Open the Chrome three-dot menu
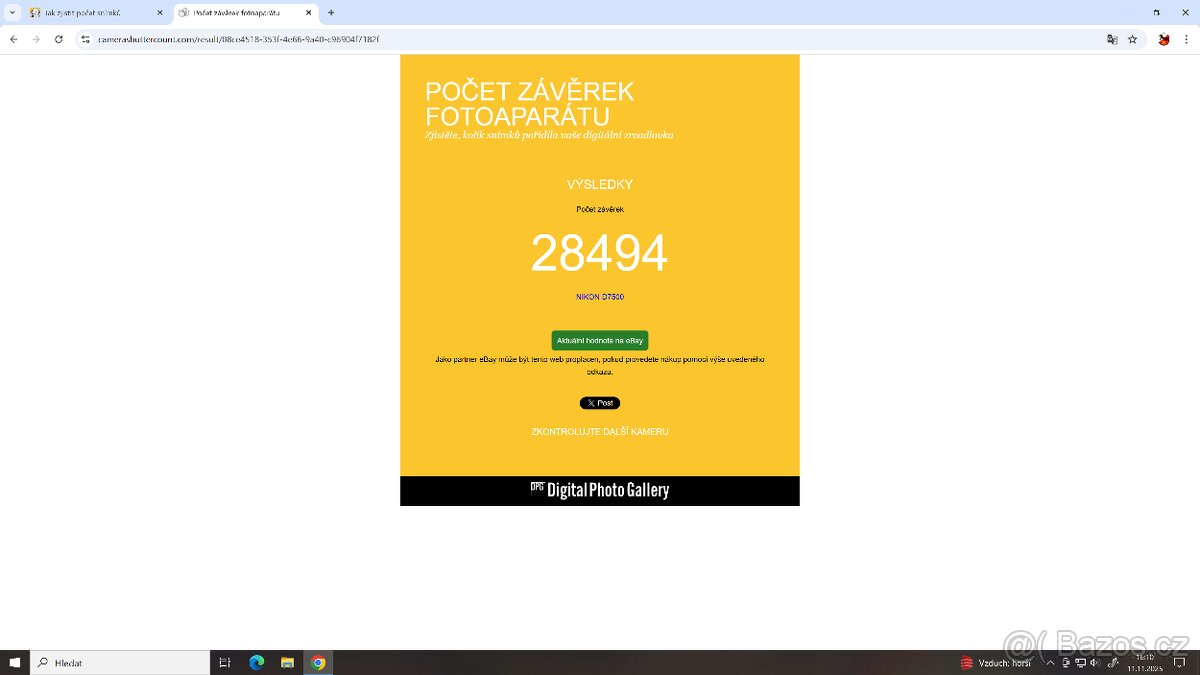This screenshot has height=675, width=1200. click(1187, 39)
